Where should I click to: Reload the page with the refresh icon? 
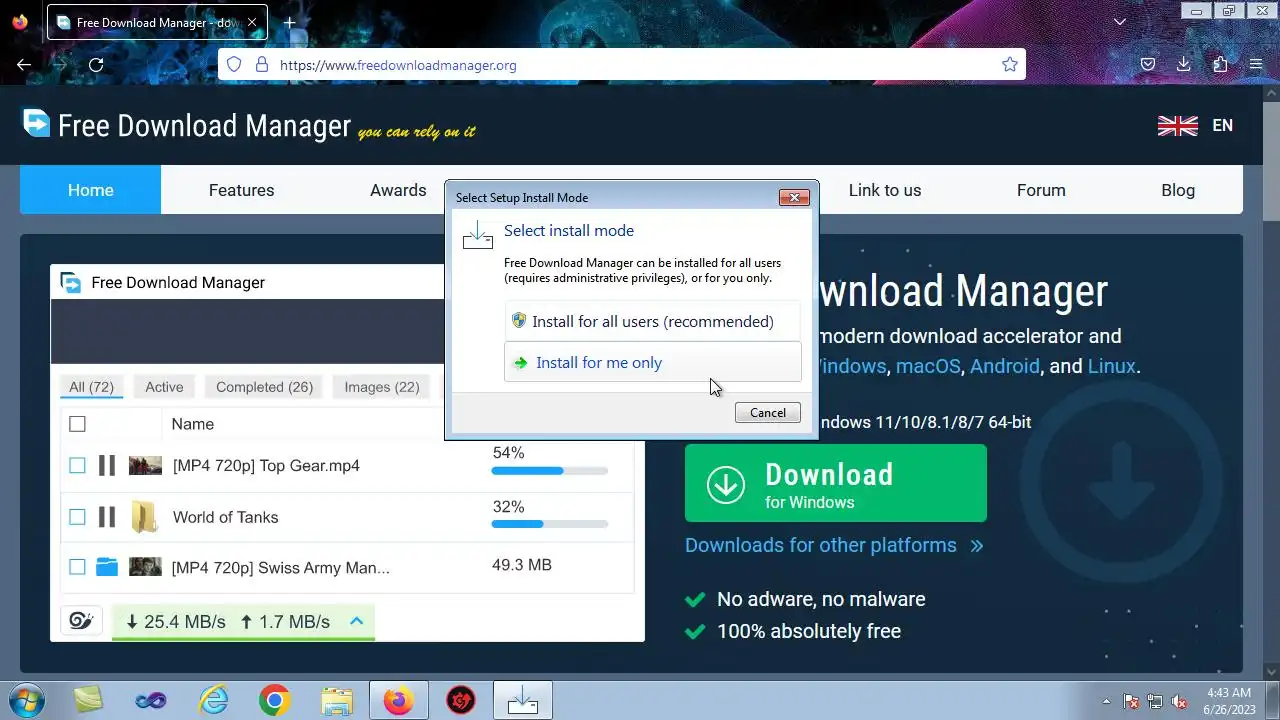pyautogui.click(x=96, y=65)
